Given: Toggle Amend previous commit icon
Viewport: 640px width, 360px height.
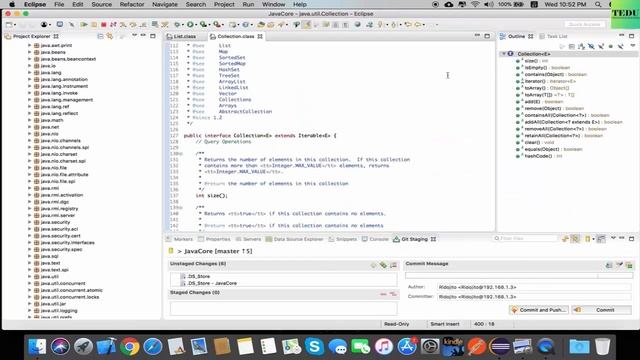Looking at the screenshot, I should click(609, 265).
